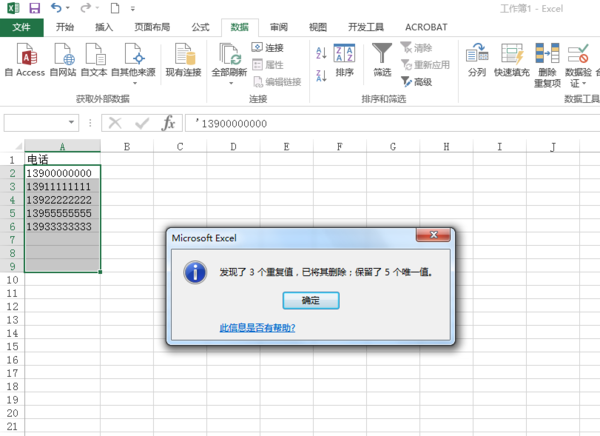Switch to the 开发工具 Developer tab
Viewport: 600px width, 436px height.
(x=366, y=27)
